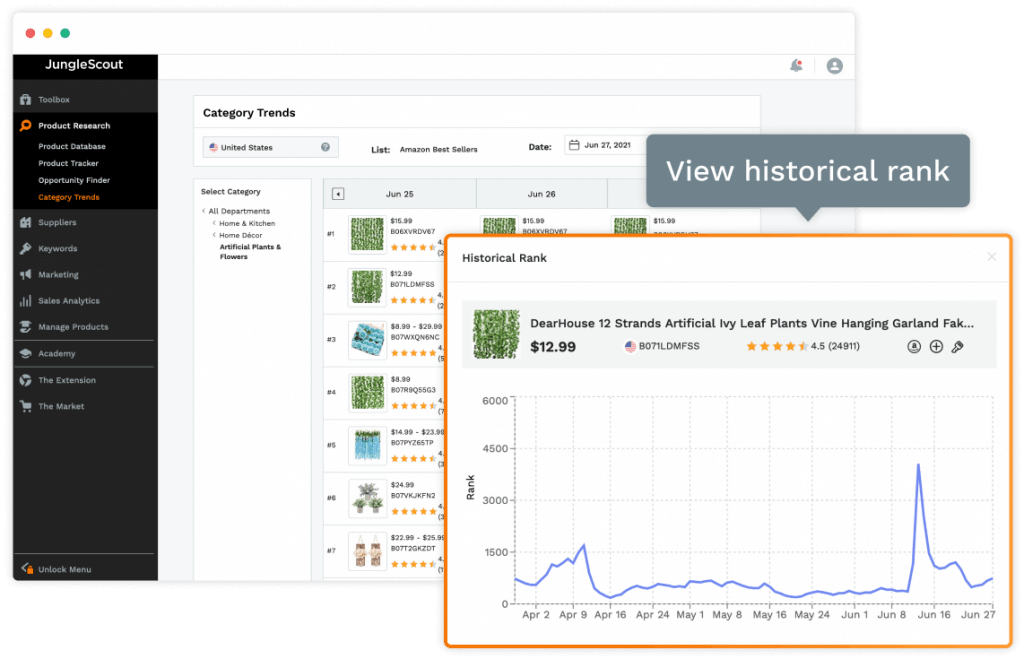This screenshot has width=1024, height=659.
Task: Click rank #1 ivy product thumbnail in Jun 25
Action: tap(367, 234)
